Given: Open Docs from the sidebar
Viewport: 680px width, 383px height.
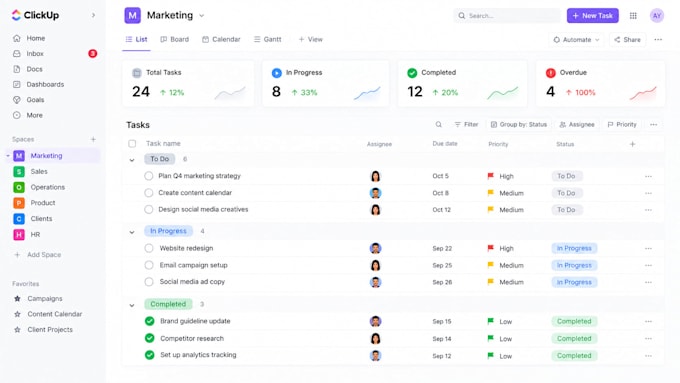Looking at the screenshot, I should tap(34, 69).
